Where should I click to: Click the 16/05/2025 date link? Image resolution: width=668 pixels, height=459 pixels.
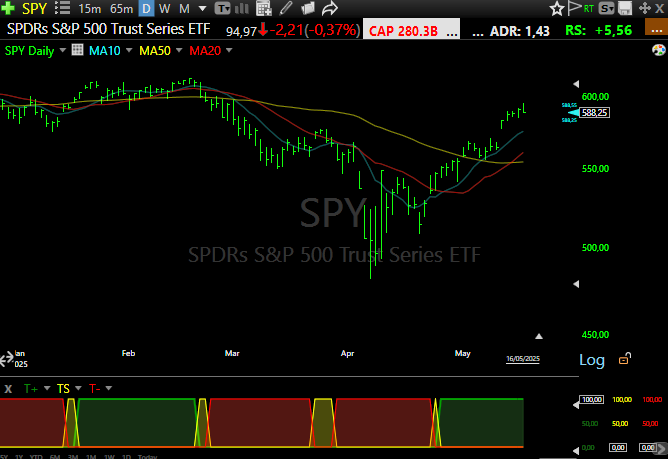pos(523,359)
